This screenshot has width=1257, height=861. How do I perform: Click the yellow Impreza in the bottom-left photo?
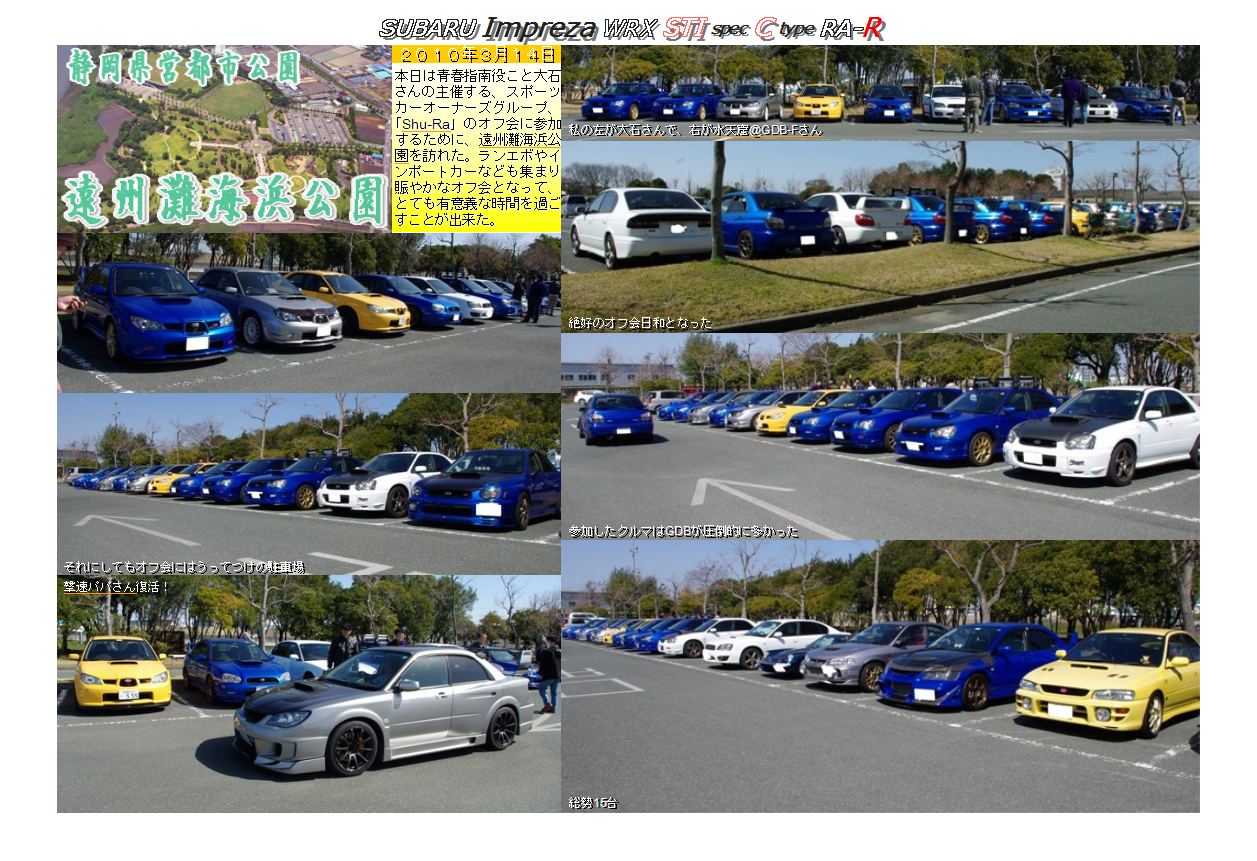(122, 672)
